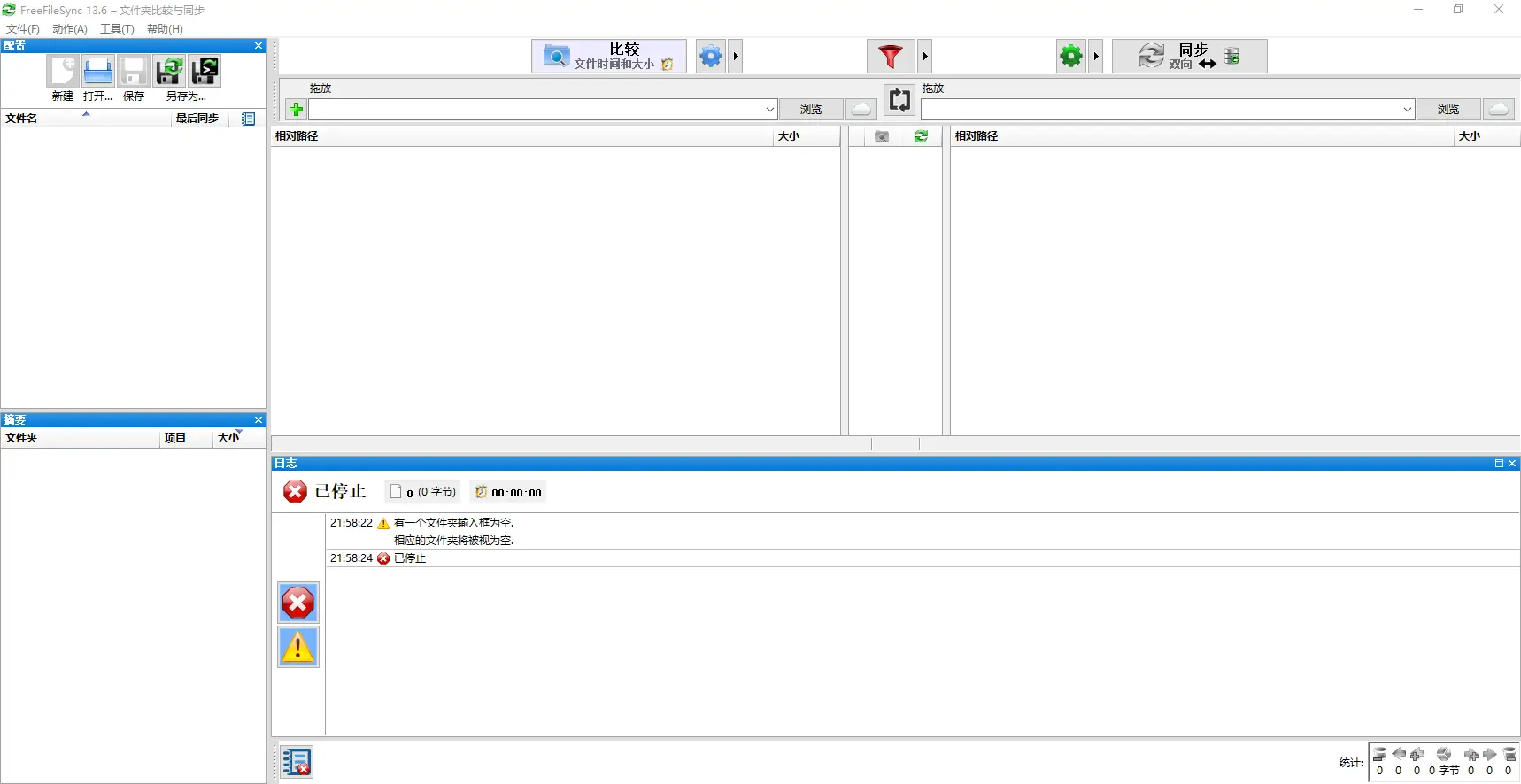Open synchronization settings green gear icon
The image size is (1521, 784).
1070,57
